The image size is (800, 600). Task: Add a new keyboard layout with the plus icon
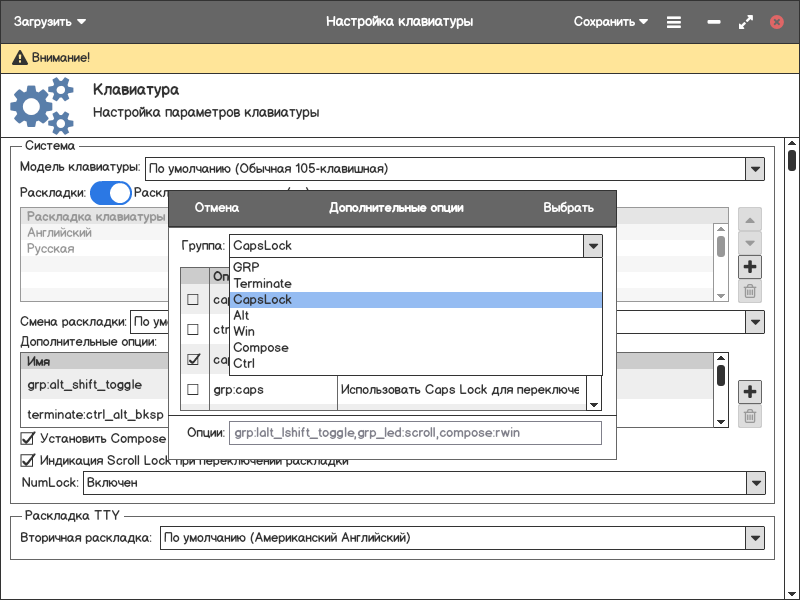[x=749, y=267]
